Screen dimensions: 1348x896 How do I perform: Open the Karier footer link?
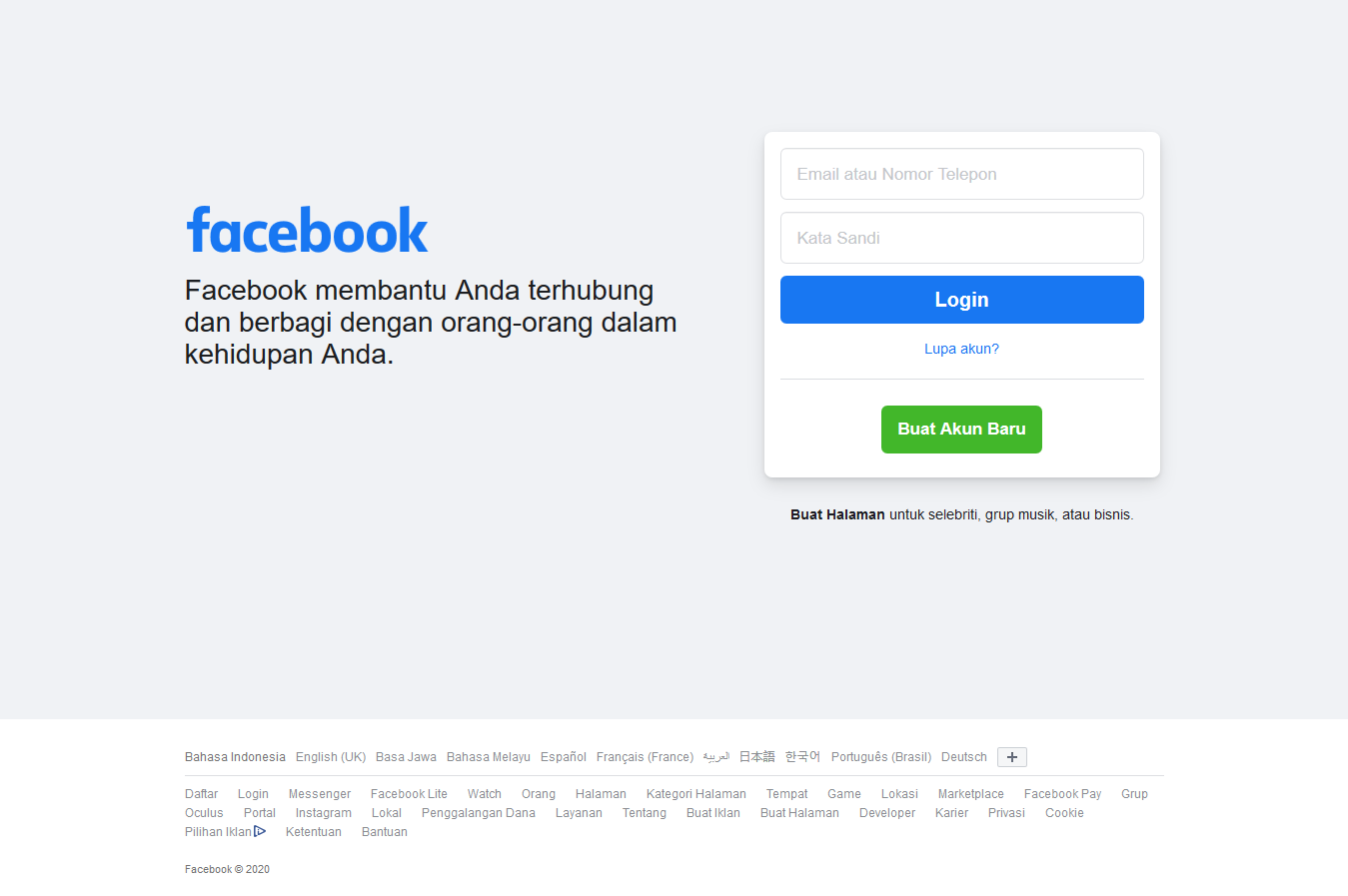(951, 813)
